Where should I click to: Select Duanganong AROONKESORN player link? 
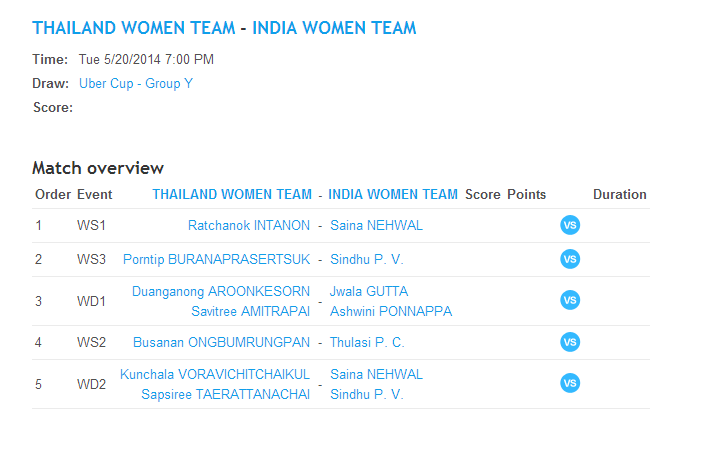pyautogui.click(x=222, y=292)
